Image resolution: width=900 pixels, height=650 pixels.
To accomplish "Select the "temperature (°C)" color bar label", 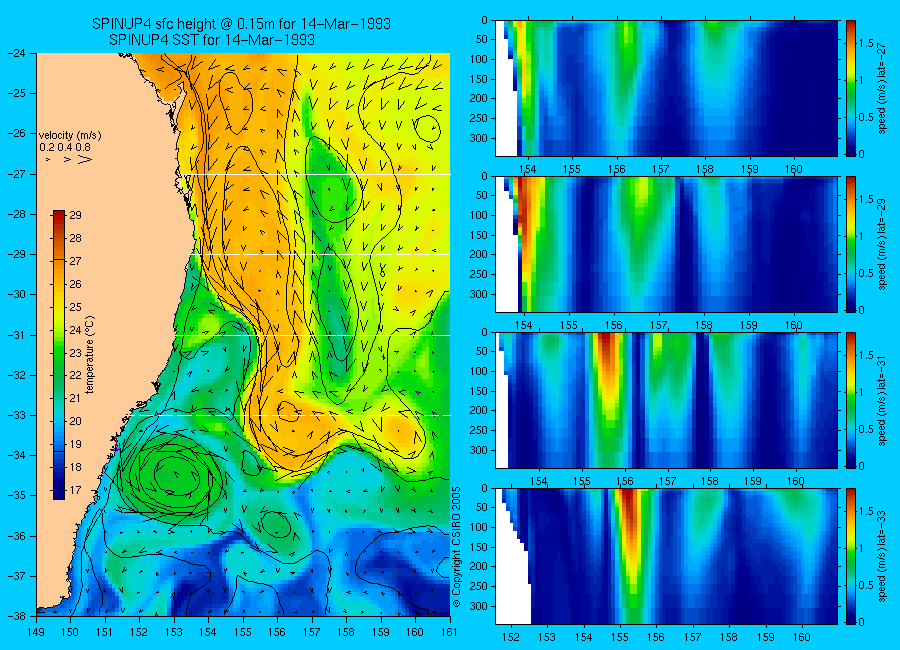I will pyautogui.click(x=90, y=355).
